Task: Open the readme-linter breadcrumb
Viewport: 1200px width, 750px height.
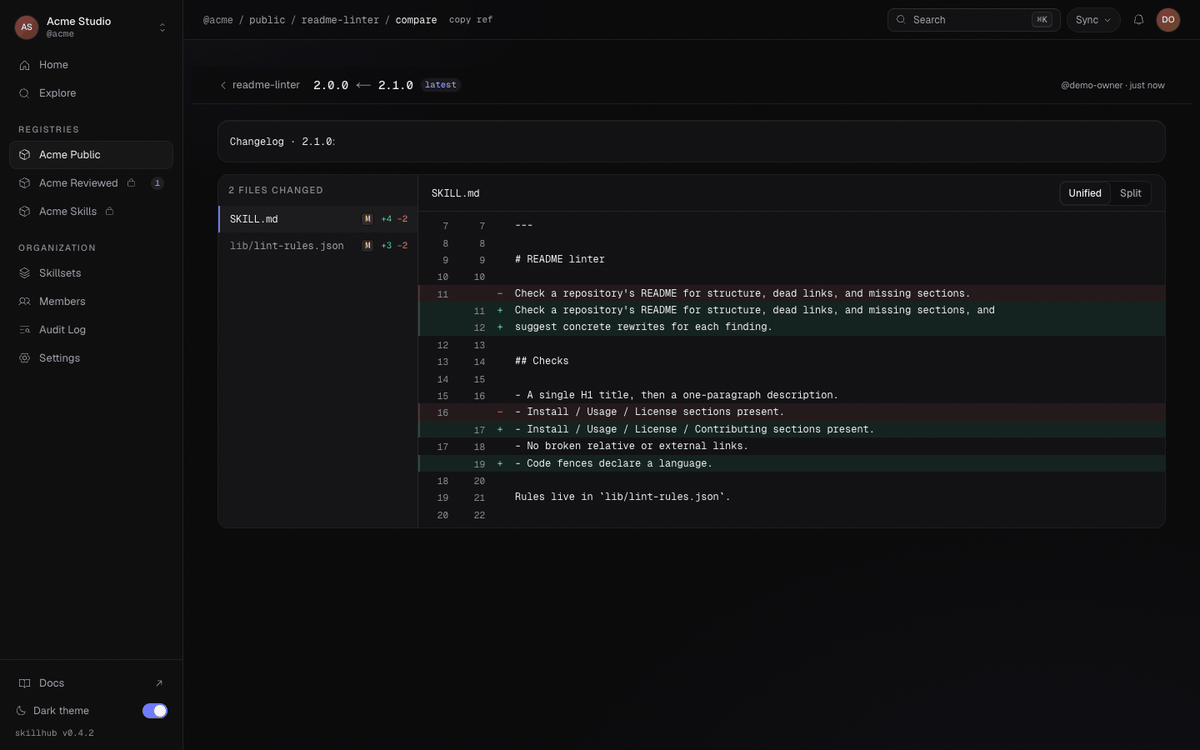Action: pyautogui.click(x=340, y=20)
